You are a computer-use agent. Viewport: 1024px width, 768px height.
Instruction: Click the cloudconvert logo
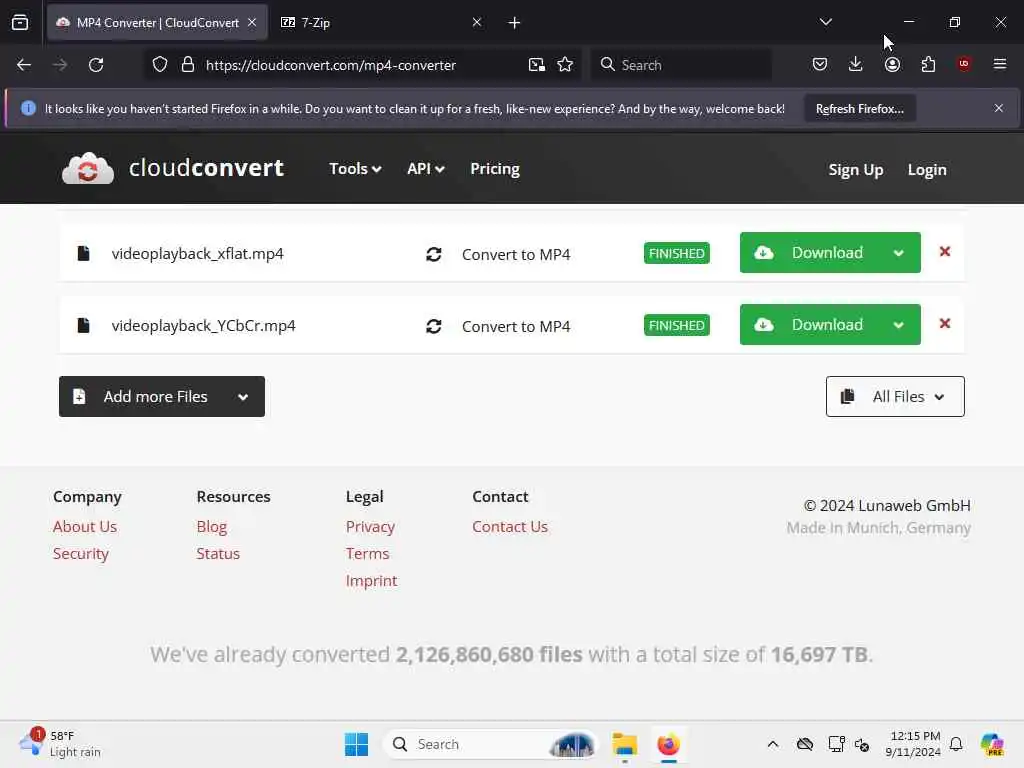pos(173,168)
